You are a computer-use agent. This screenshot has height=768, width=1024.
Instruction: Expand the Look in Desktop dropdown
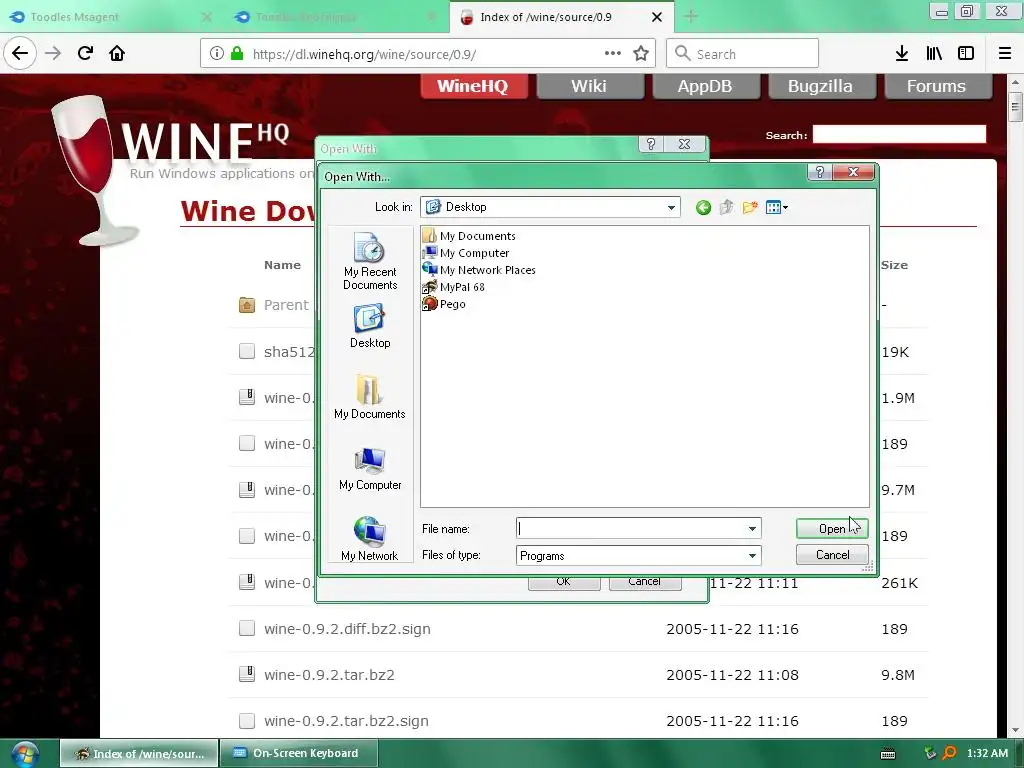coord(671,208)
